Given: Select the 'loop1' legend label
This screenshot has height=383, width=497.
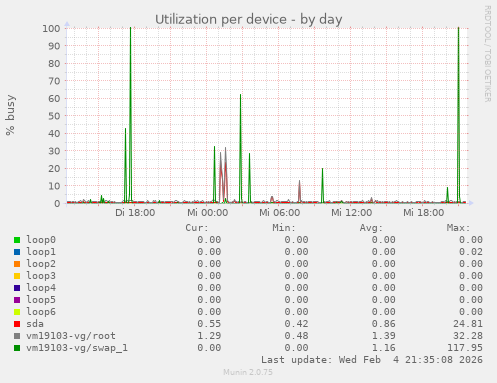Looking at the screenshot, I should (x=41, y=252).
